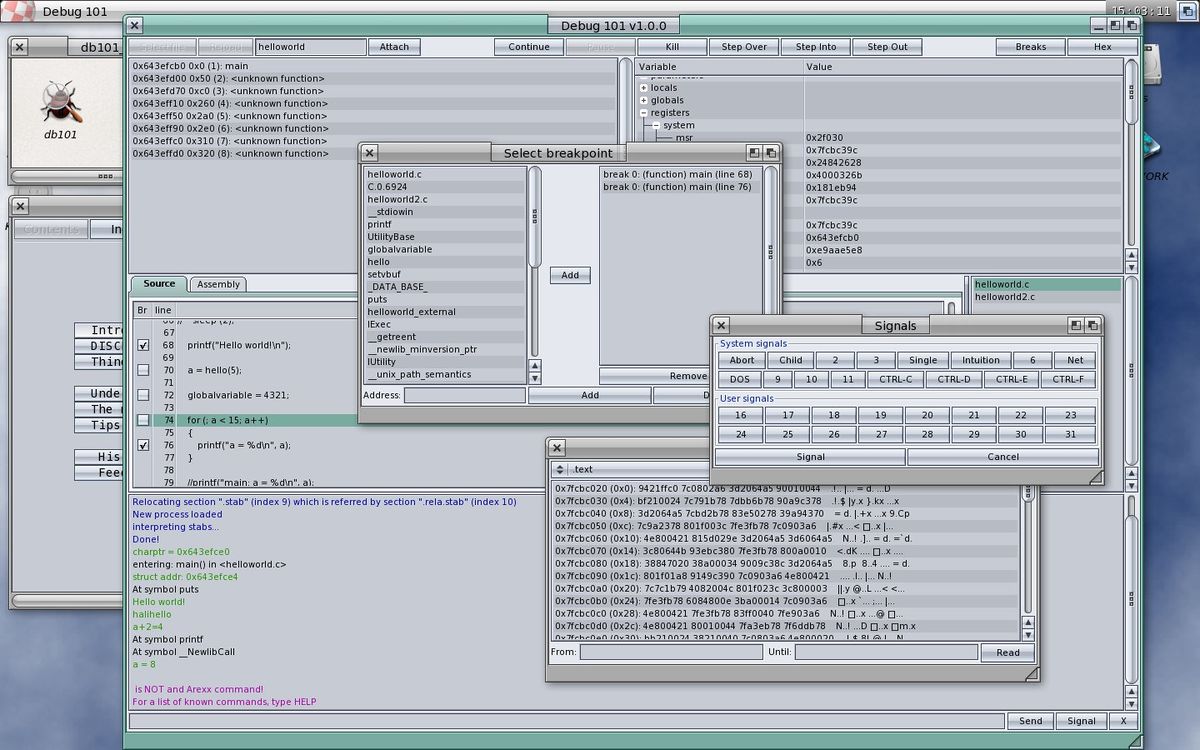Enable the breakpoint checkbox on line 74
1200x750 pixels.
point(143,420)
